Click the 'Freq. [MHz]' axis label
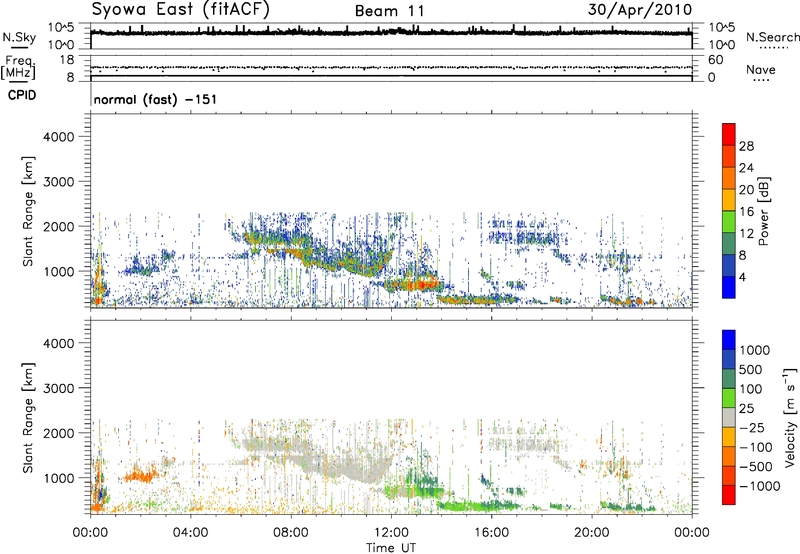The width and height of the screenshot is (800, 554). [x=19, y=68]
